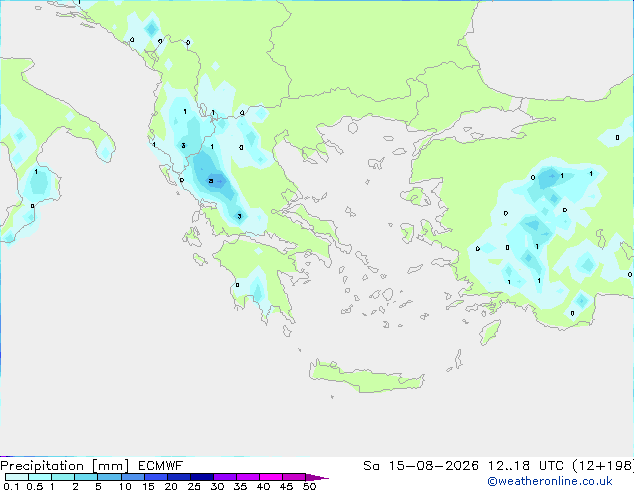Screen dimensions: 634x490
Task: Click the 20–25 mm dark blue swatch
Action: pyautogui.click(x=179, y=477)
